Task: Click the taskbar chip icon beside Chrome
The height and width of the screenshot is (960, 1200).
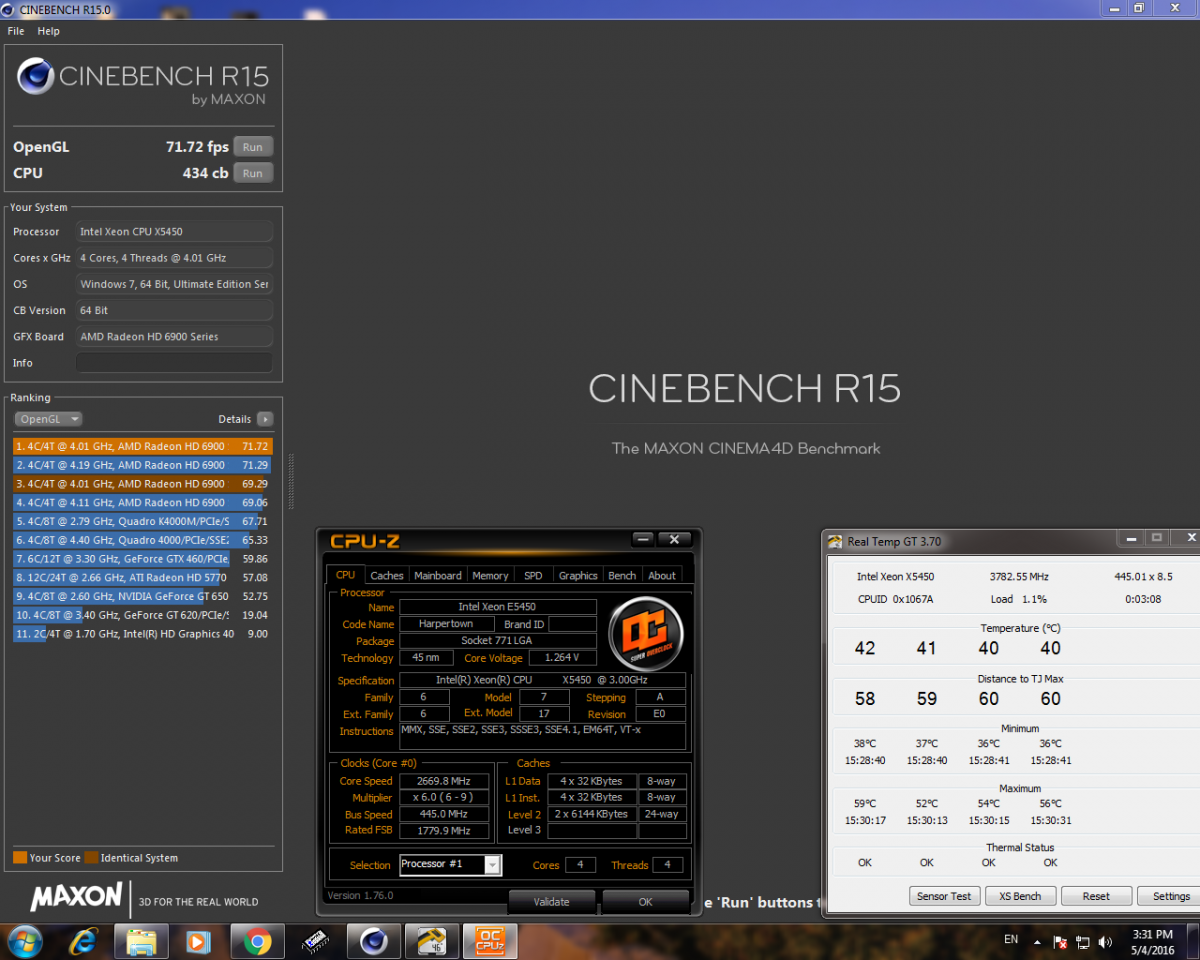Action: (316, 941)
